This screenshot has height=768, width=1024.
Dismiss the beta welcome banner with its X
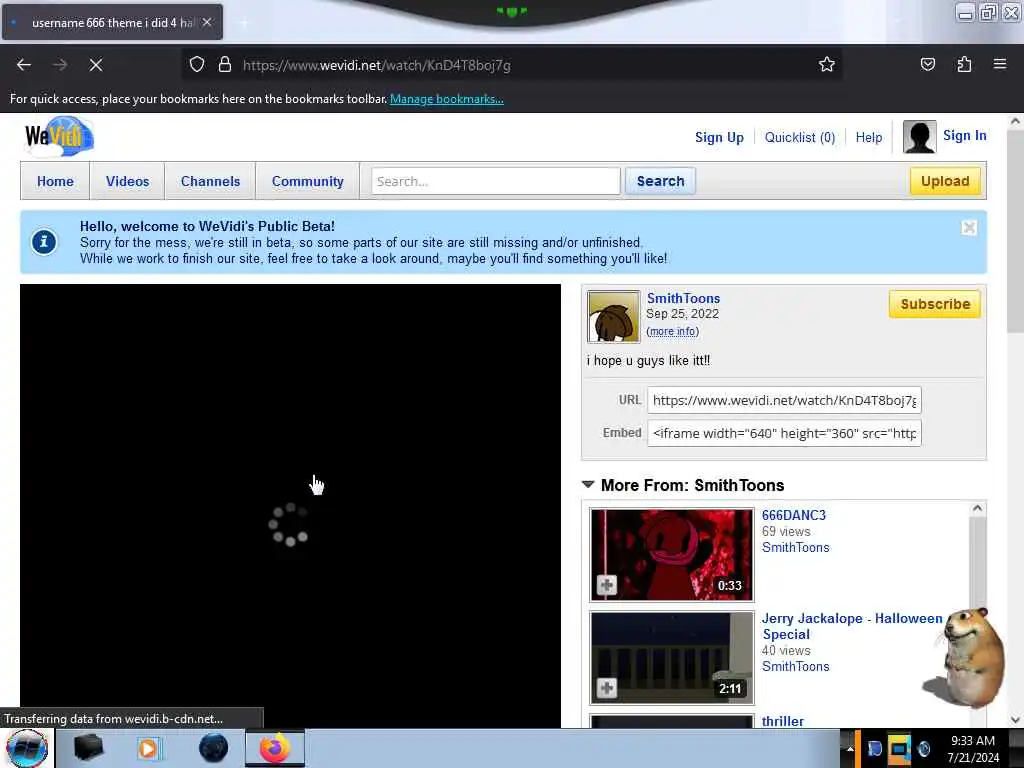968,227
